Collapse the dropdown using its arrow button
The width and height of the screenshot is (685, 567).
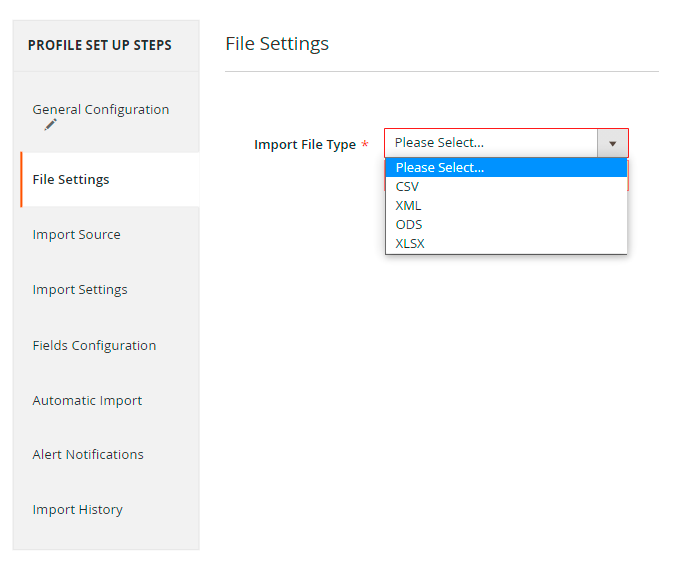pyautogui.click(x=612, y=143)
